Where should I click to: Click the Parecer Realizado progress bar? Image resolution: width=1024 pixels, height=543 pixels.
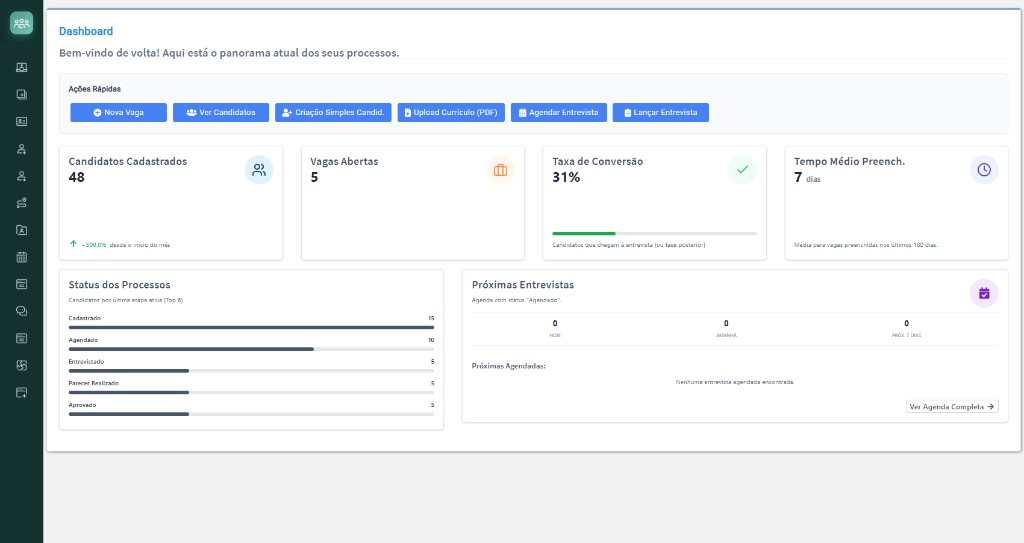click(x=251, y=392)
